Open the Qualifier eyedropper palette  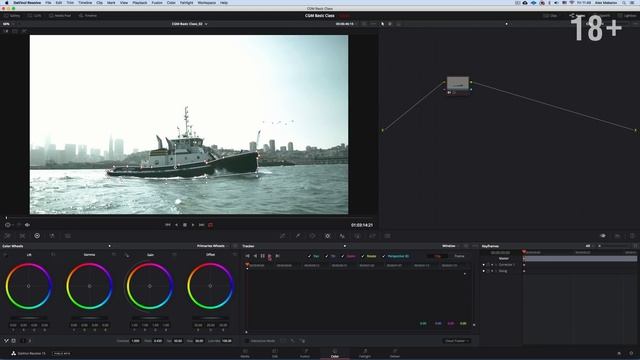tap(298, 236)
